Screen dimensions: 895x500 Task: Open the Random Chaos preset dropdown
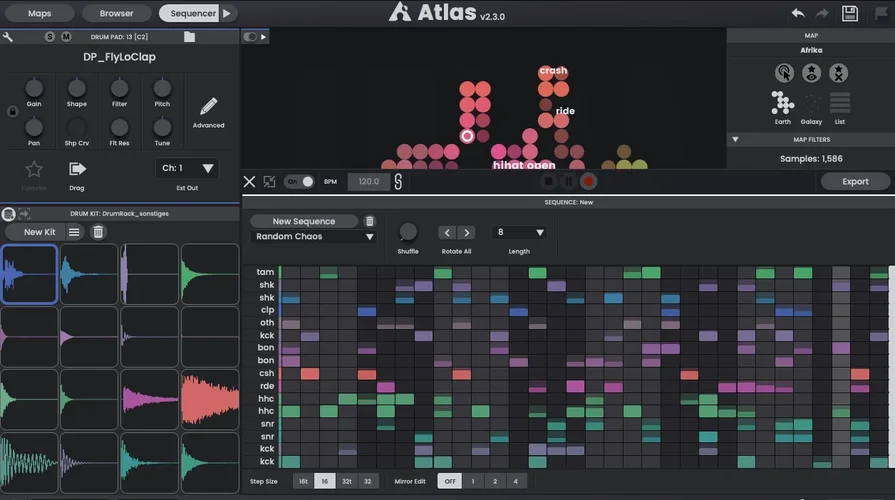313,237
